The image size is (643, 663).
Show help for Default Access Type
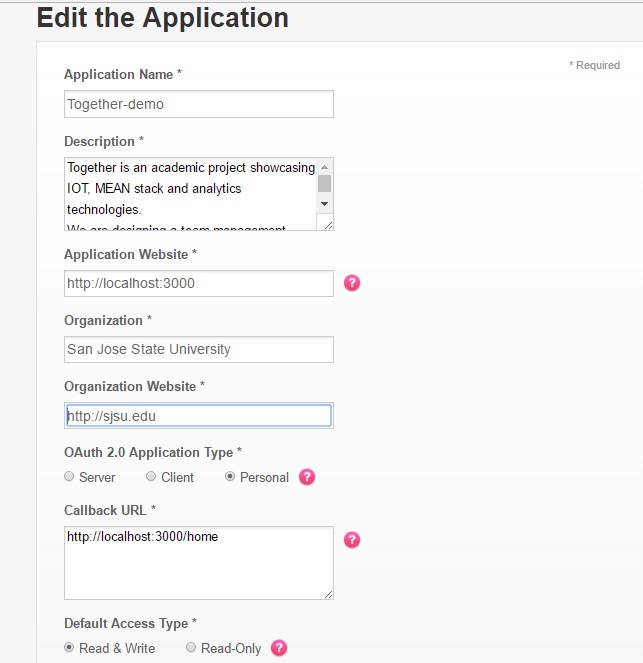(x=279, y=648)
